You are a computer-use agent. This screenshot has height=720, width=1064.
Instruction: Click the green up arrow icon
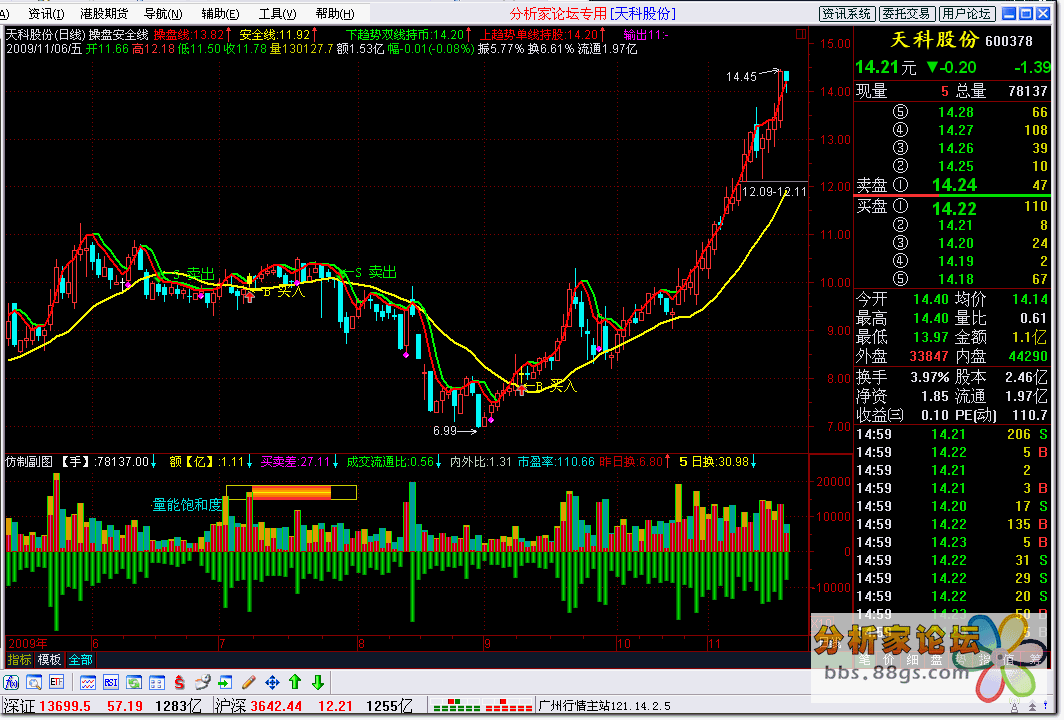(x=295, y=682)
